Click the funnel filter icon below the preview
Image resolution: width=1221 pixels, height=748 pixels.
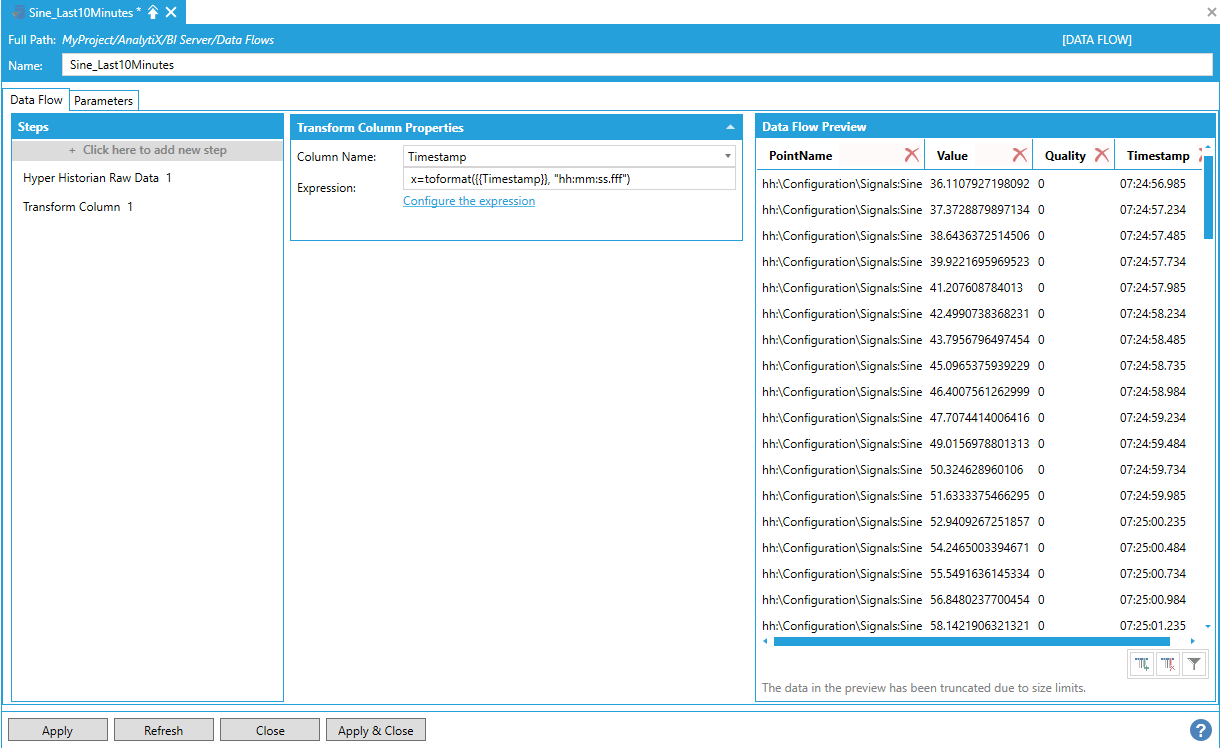point(1194,664)
